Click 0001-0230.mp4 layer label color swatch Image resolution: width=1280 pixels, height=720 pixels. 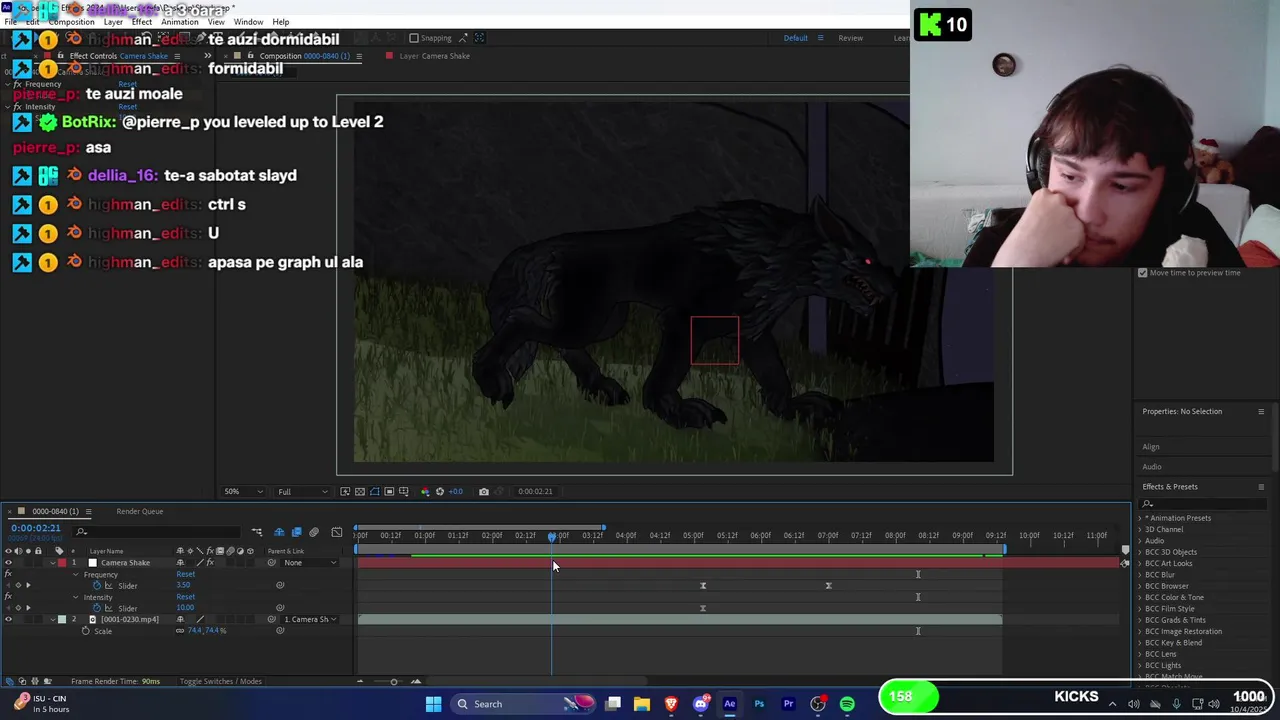click(62, 620)
